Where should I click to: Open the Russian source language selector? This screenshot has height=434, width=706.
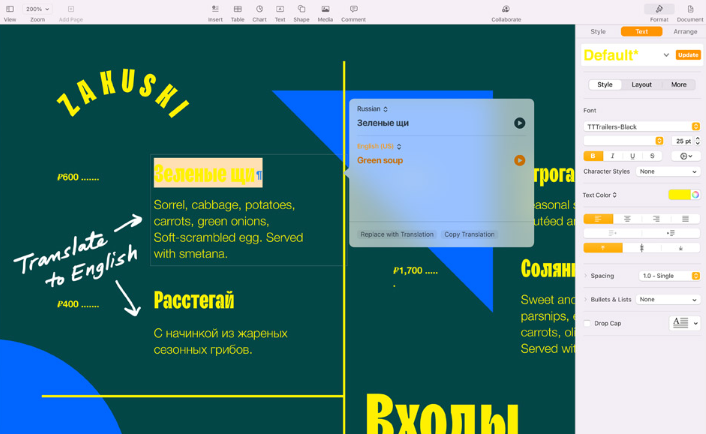(x=372, y=109)
